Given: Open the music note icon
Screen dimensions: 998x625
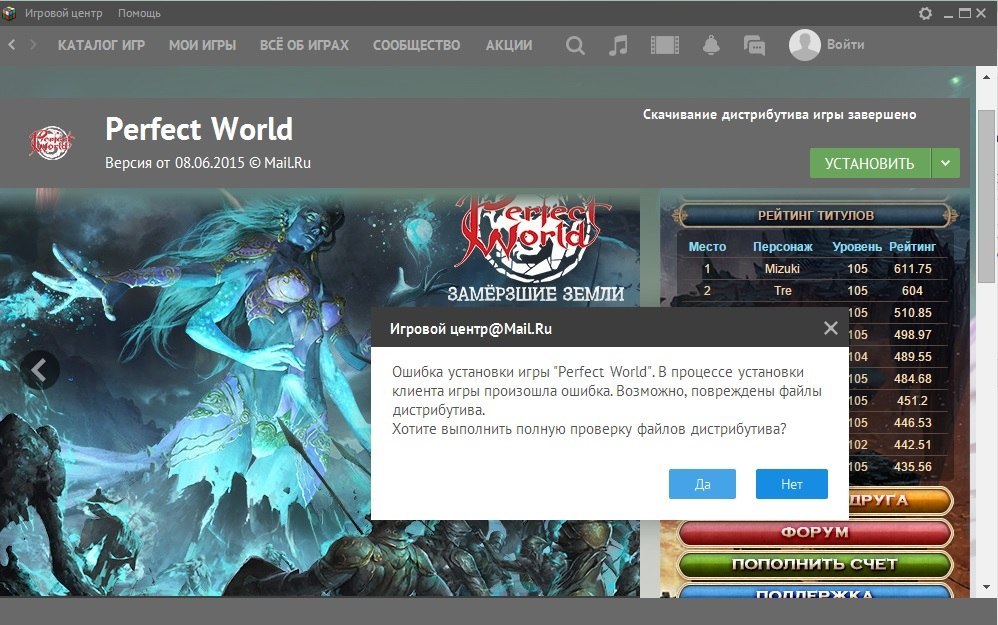Looking at the screenshot, I should 619,45.
